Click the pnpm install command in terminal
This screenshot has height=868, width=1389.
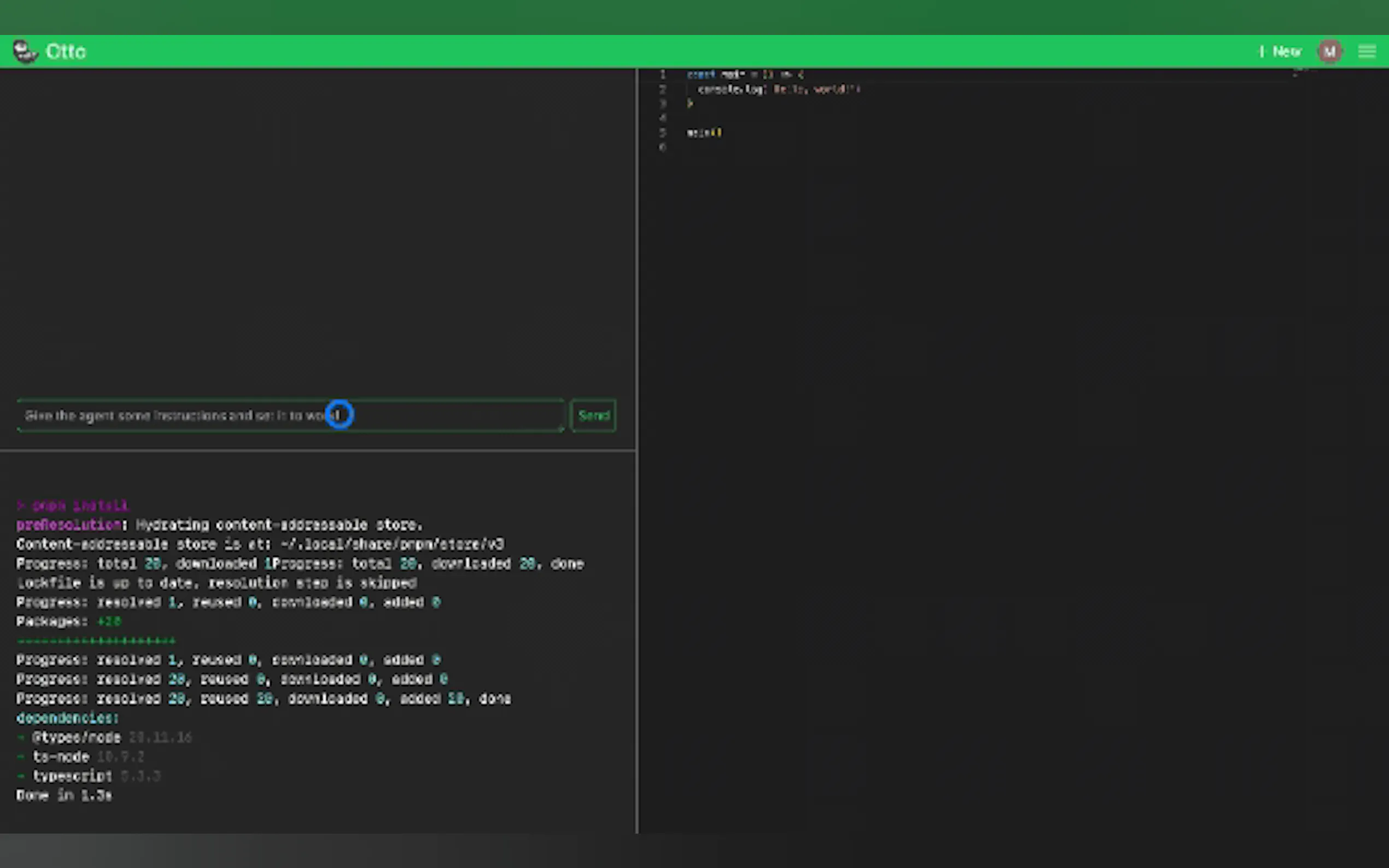click(79, 506)
